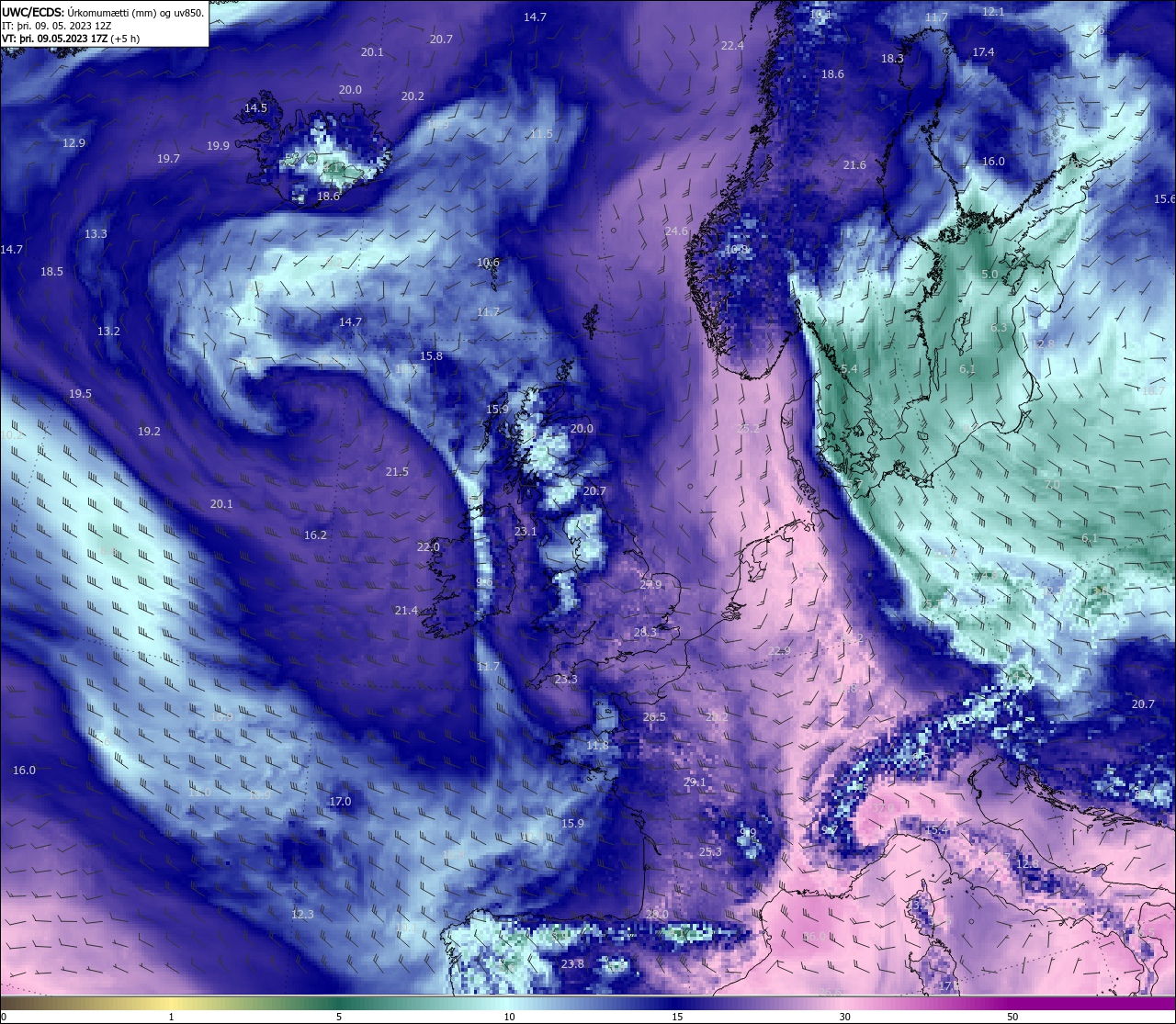Click the map value 21.4
The image size is (1176, 1024).
pyautogui.click(x=406, y=611)
